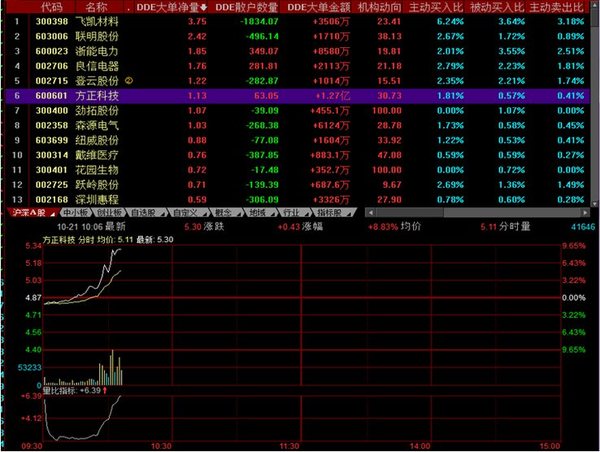The image size is (600, 452).
Task: Click the DDE大单金额 column header
Action: pos(318,7)
